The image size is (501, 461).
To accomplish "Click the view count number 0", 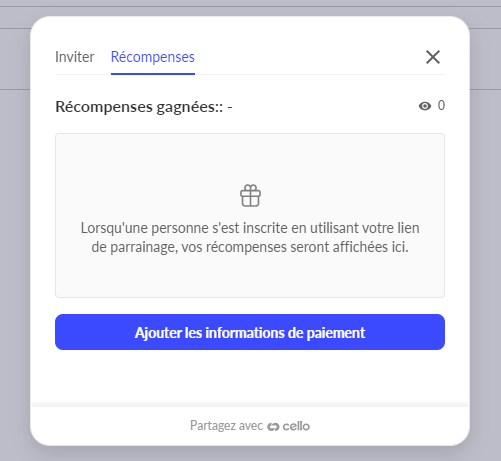I will pos(441,105).
